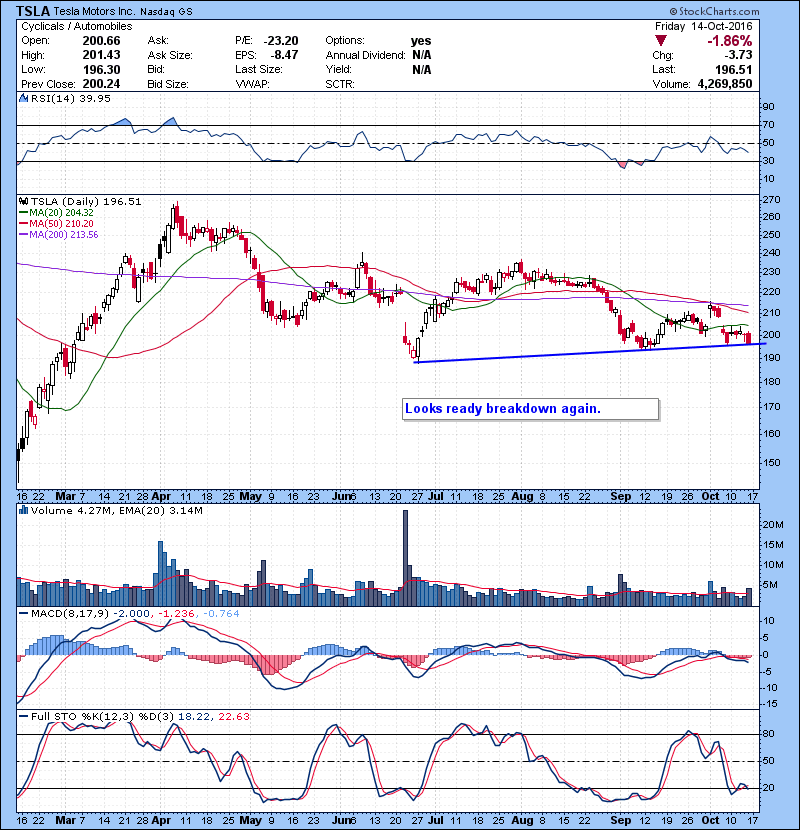Click the MA(20) 204.32 legend line
Viewport: 800px width, 830px height.
(x=56, y=213)
